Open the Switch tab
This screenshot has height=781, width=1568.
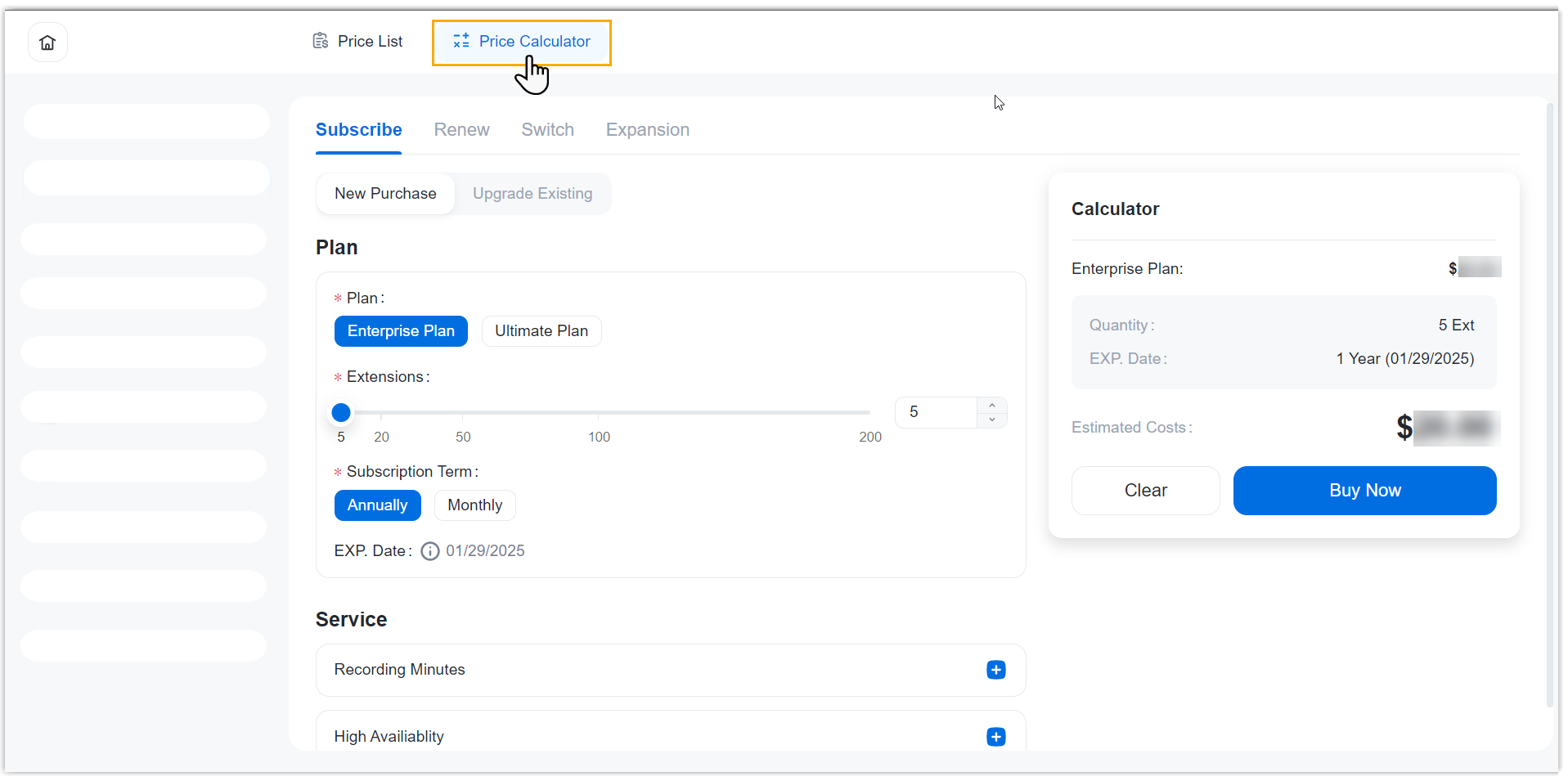pos(547,130)
